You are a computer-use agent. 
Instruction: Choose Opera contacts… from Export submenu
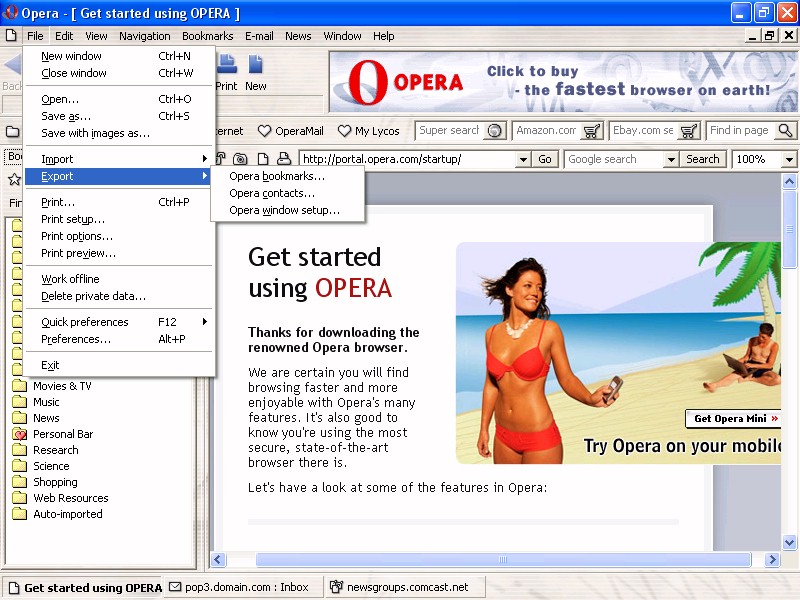tap(288, 193)
